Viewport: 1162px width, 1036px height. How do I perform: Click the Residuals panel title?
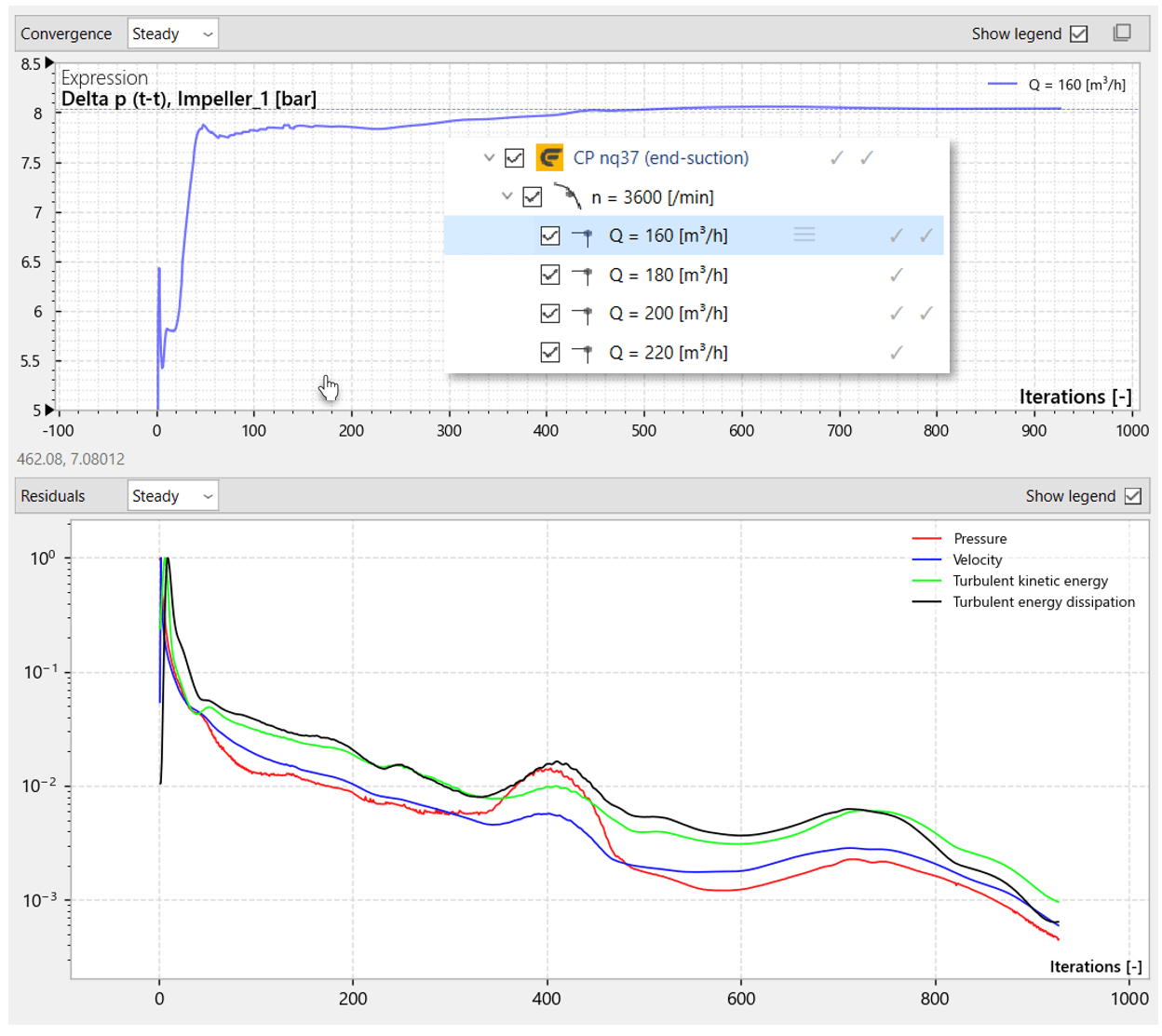(53, 496)
